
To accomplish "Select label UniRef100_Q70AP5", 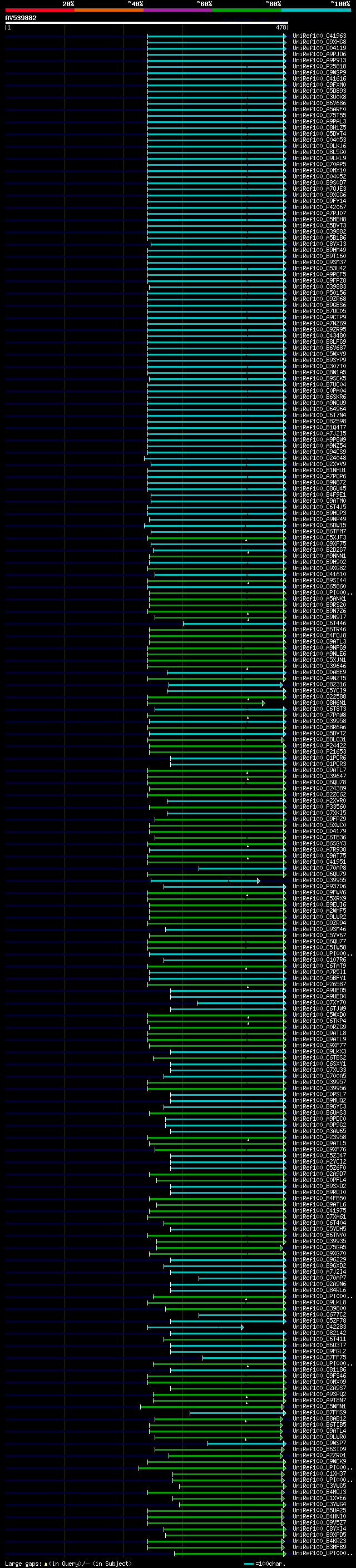I will coord(319,164).
